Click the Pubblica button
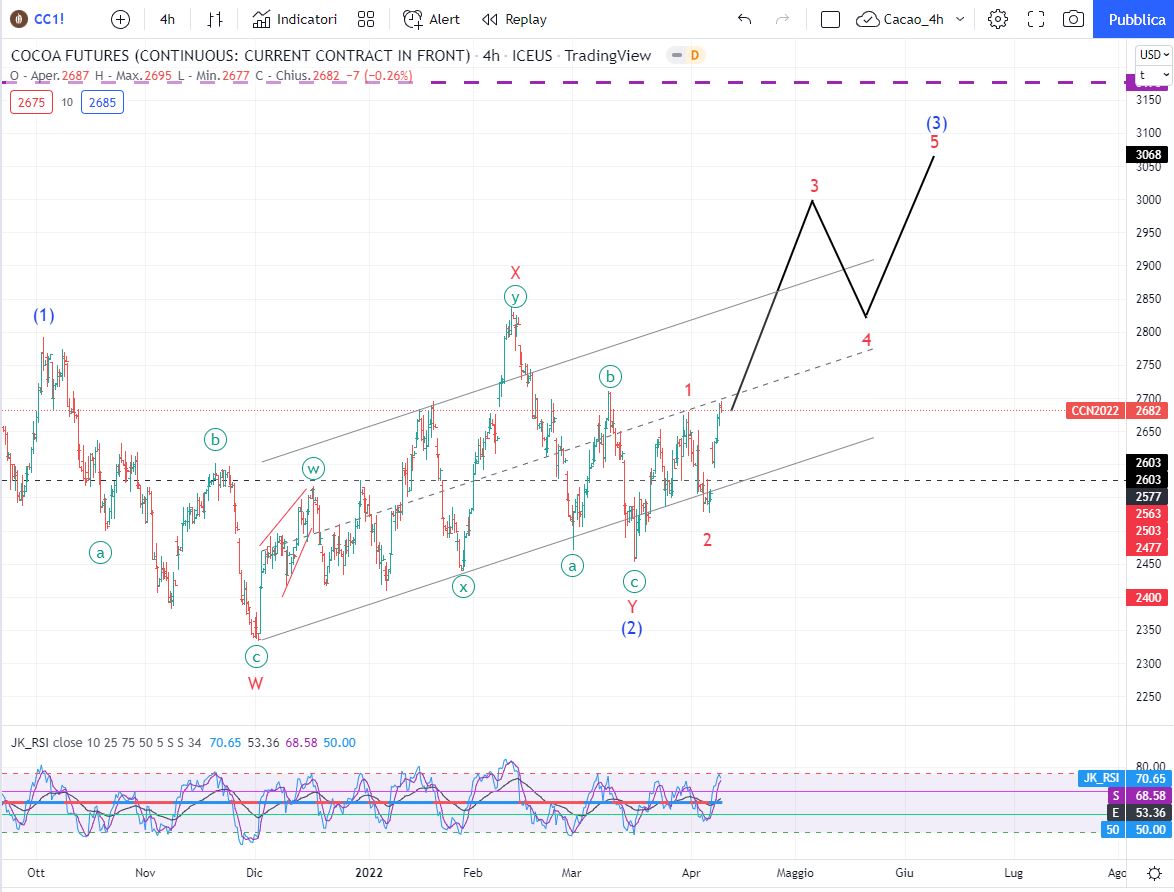Screen dimensions: 1174x892 point(1134,19)
